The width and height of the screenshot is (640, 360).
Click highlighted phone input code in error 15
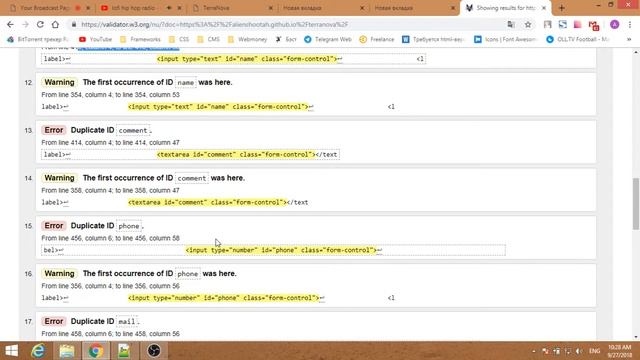click(281, 250)
